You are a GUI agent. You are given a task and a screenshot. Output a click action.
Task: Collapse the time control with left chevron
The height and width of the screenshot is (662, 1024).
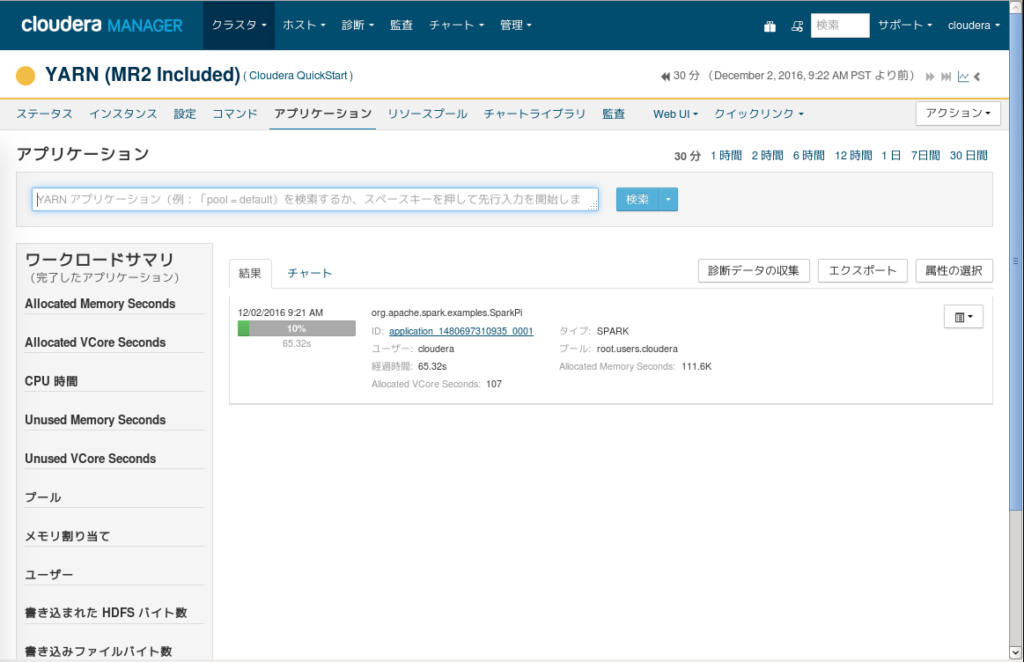[x=978, y=76]
